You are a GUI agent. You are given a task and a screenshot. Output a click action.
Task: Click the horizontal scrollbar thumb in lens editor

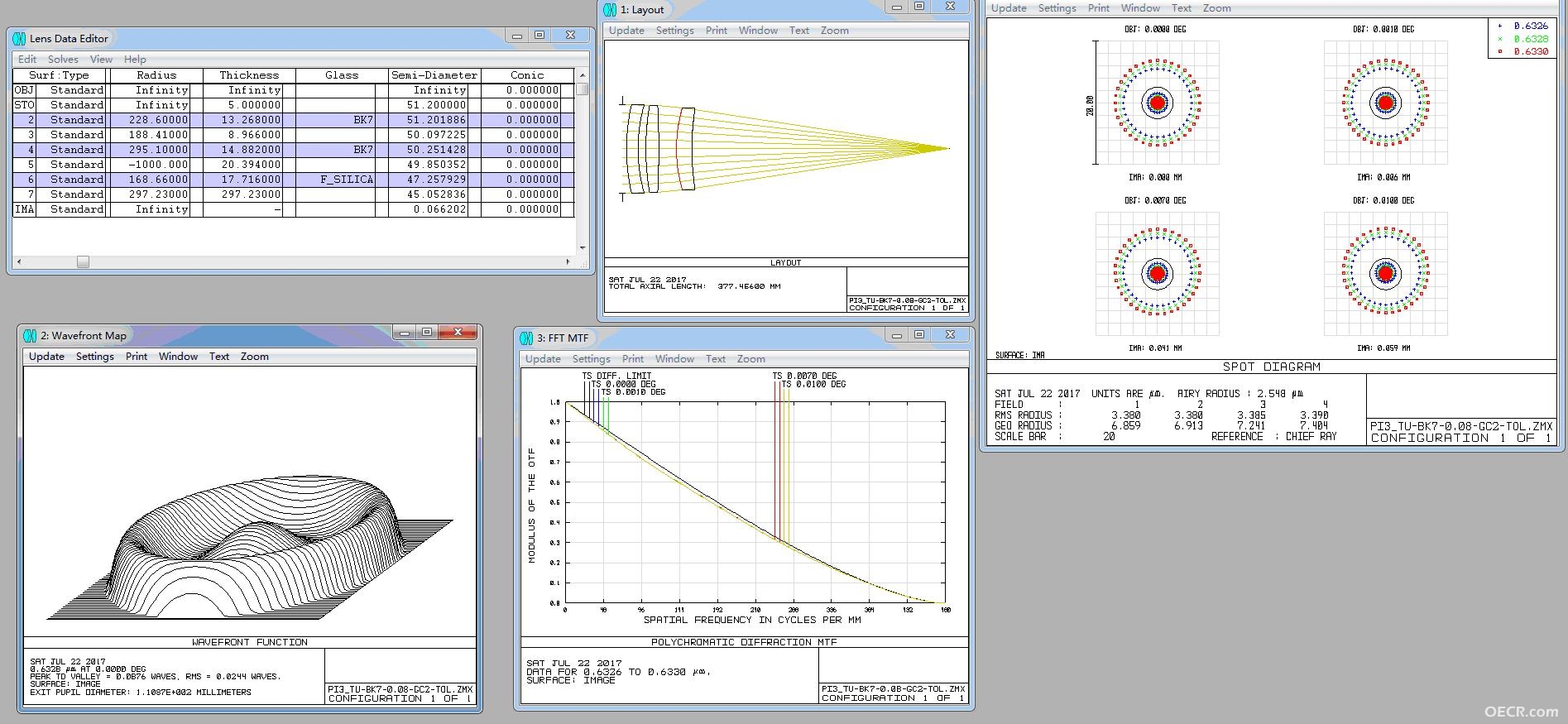(x=83, y=261)
